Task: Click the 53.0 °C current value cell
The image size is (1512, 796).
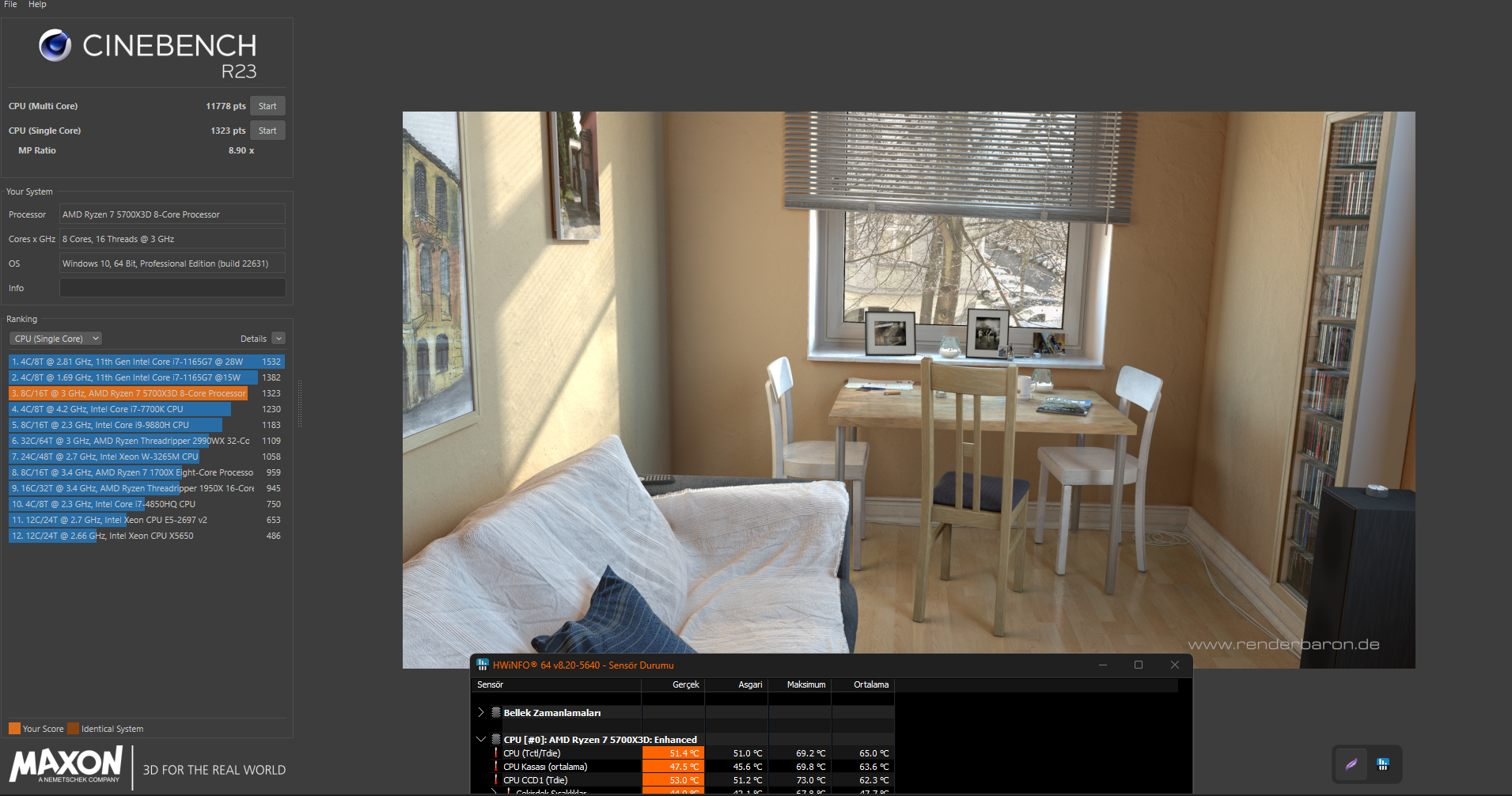Action: [673, 780]
